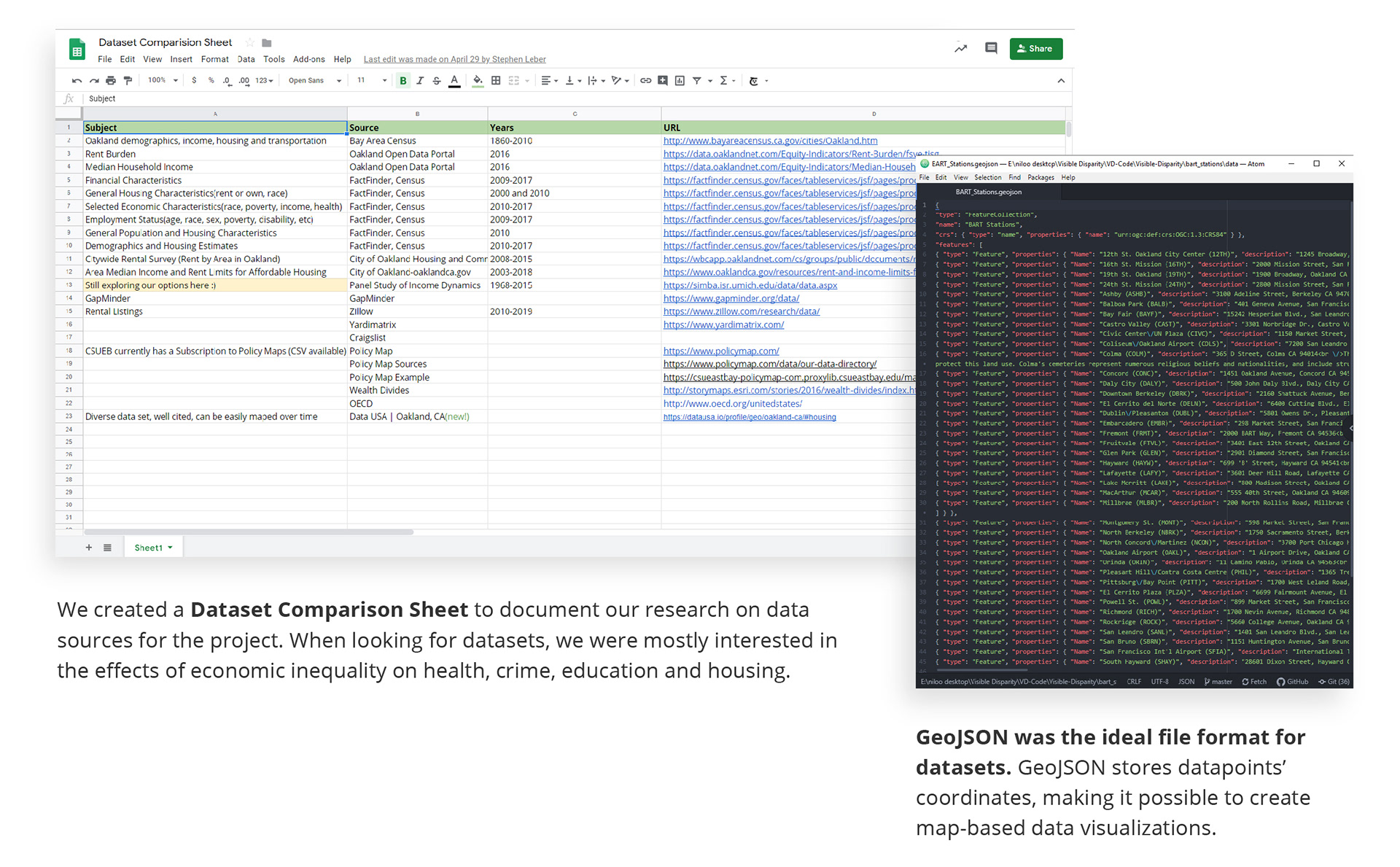Open the Open Sans font dropdown
Image resolution: width=1400 pixels, height=867 pixels.
[315, 81]
